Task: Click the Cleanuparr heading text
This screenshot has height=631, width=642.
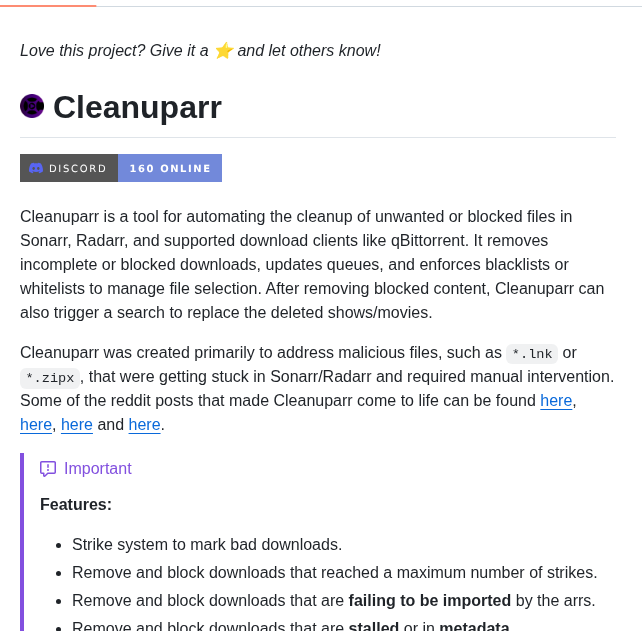Action: [137, 107]
